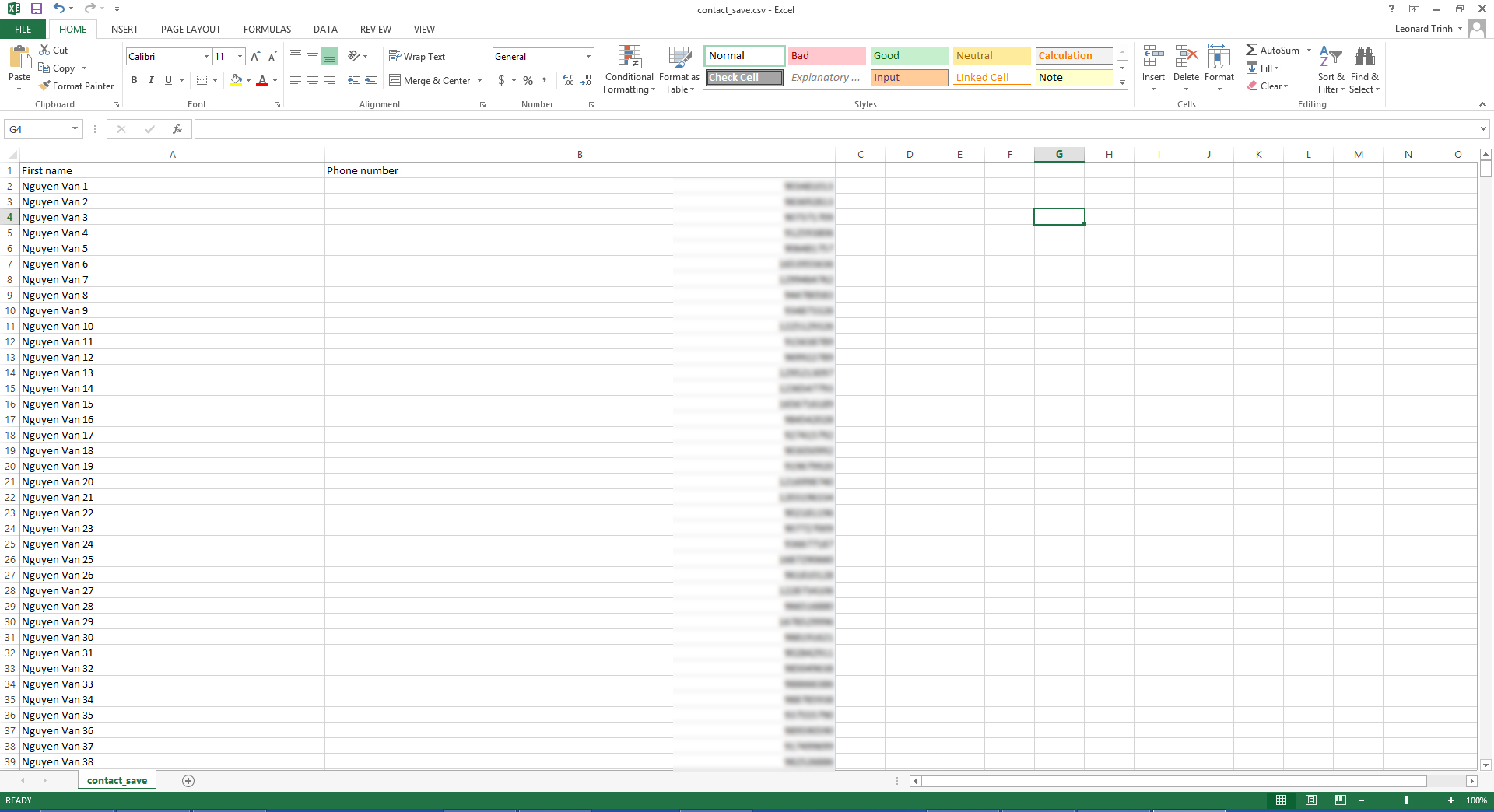Viewport: 1494px width, 812px height.
Task: Open the PAGE LAYOUT ribbon tab
Action: pyautogui.click(x=191, y=30)
